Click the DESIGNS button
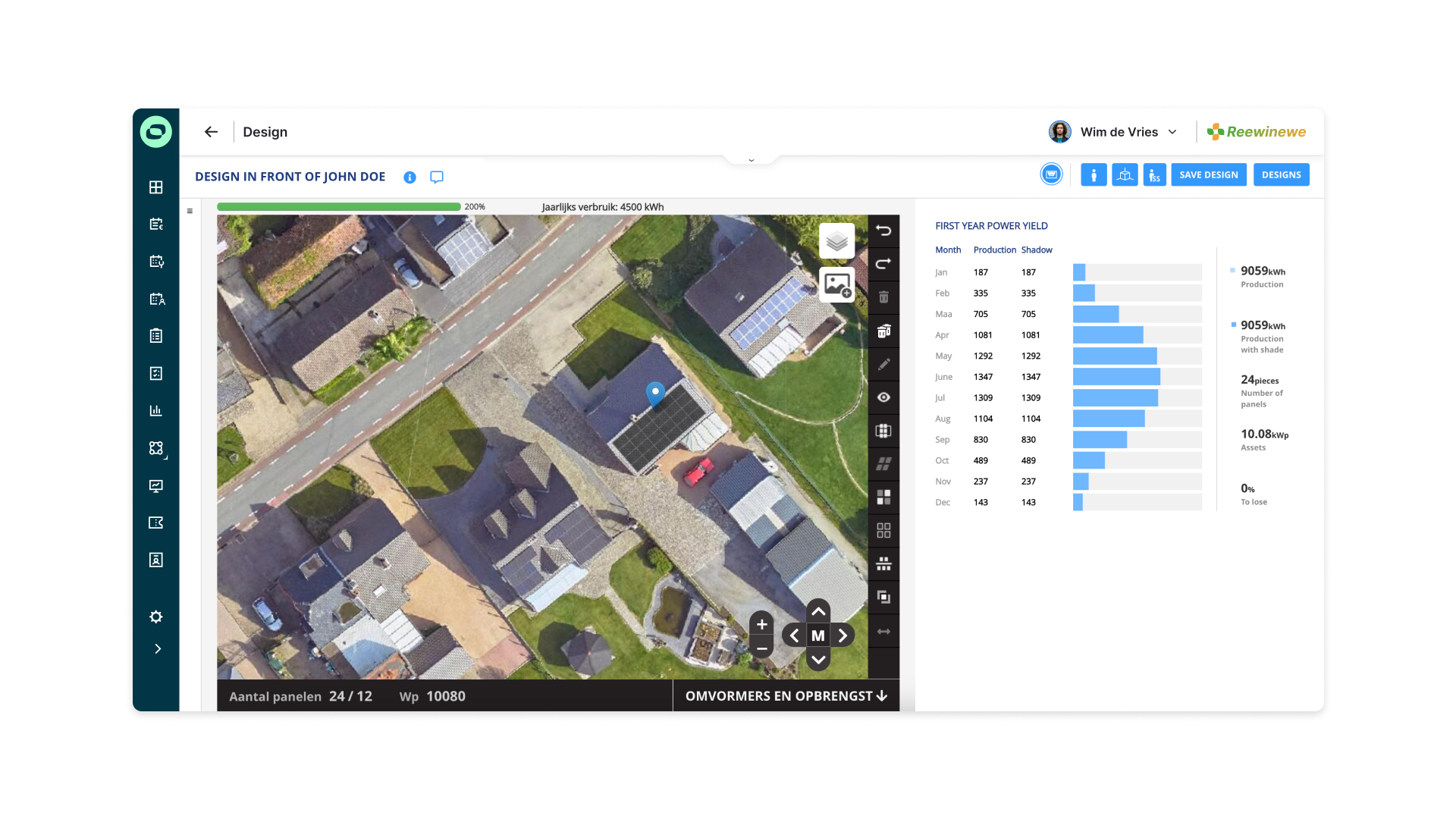 pyautogui.click(x=1281, y=174)
